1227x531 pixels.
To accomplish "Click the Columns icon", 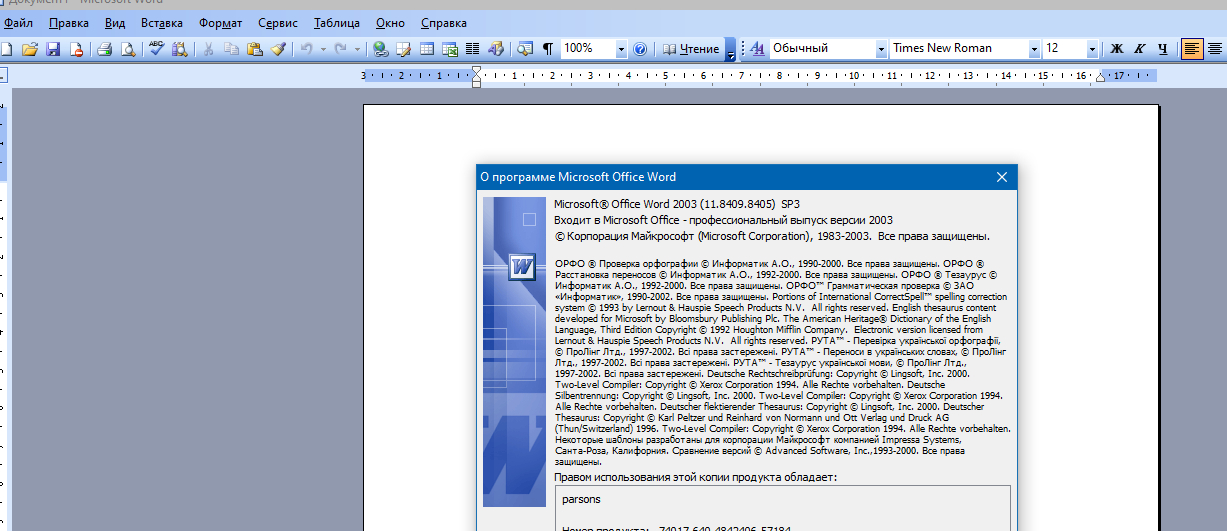I will (x=473, y=48).
